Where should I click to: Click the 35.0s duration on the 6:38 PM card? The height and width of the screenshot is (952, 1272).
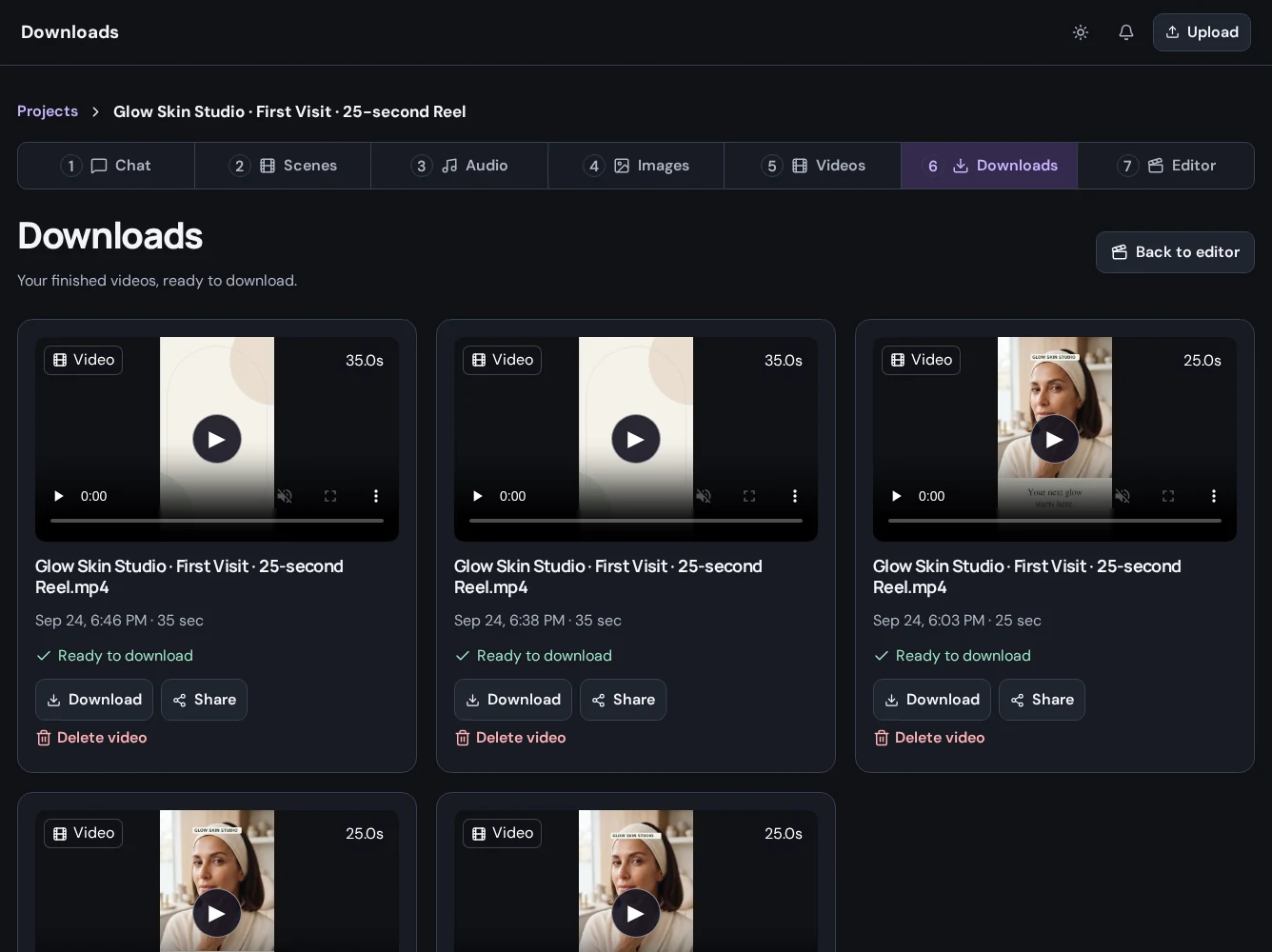point(784,361)
